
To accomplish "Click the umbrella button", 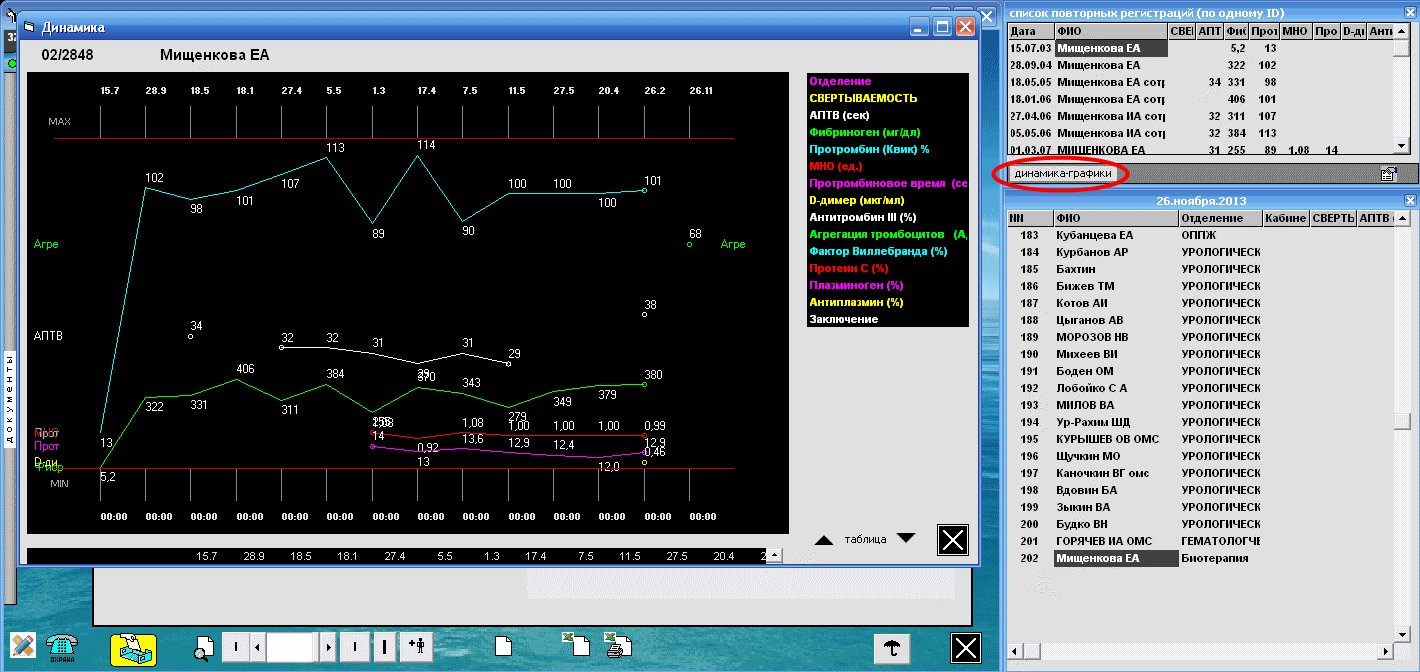I will point(891,647).
